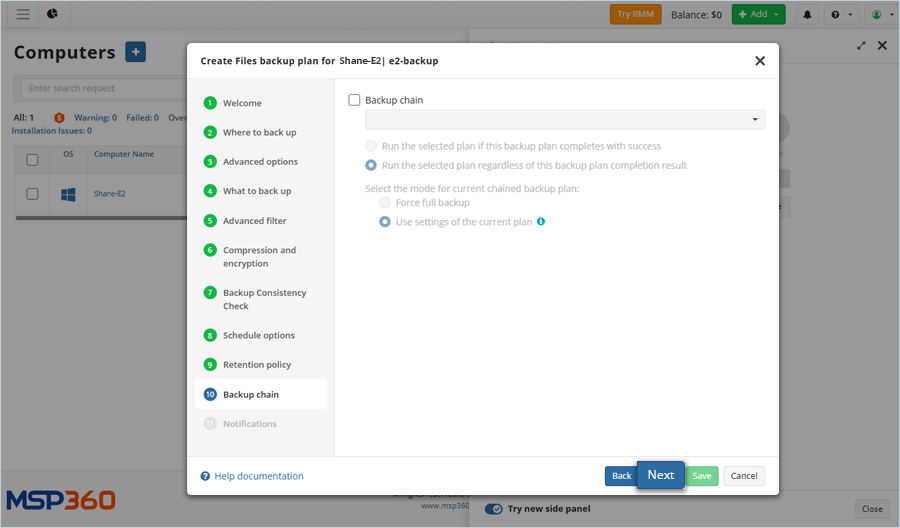Click the Next button
The height and width of the screenshot is (528, 900).
[x=660, y=475]
